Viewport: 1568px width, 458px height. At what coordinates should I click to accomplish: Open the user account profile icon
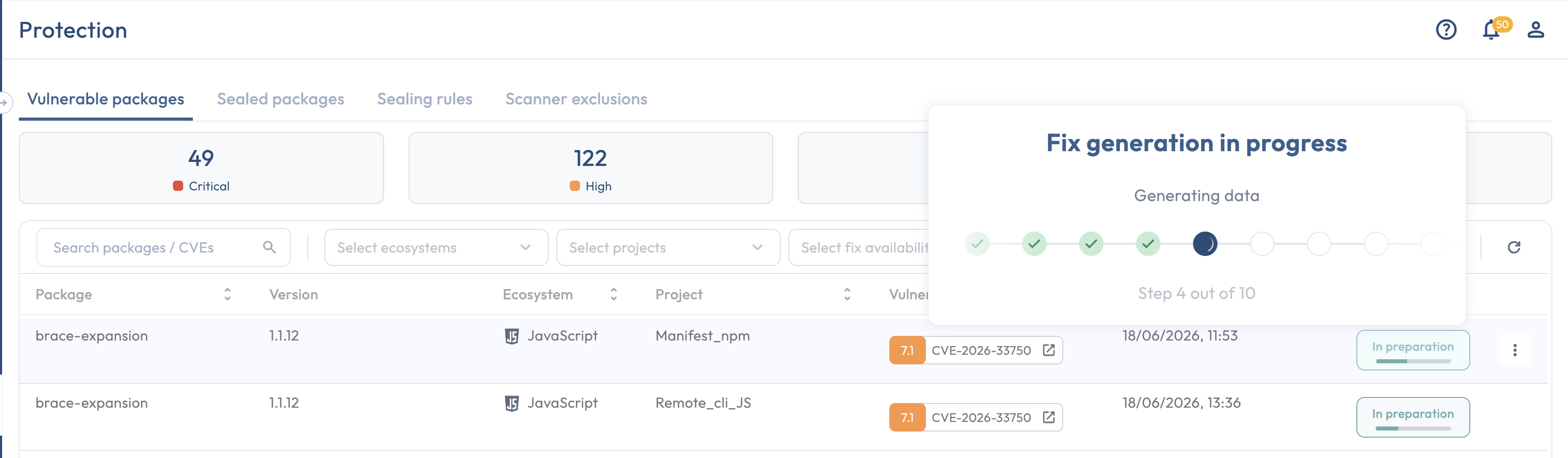[1535, 30]
